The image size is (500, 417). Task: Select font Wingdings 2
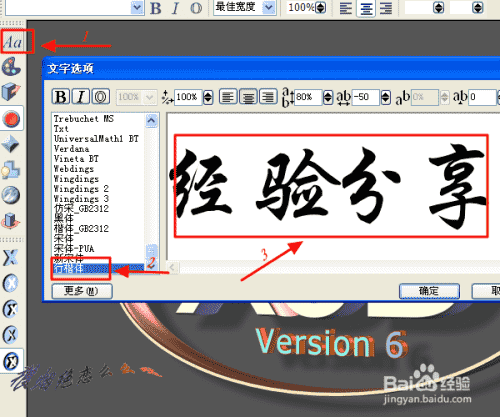click(81, 189)
